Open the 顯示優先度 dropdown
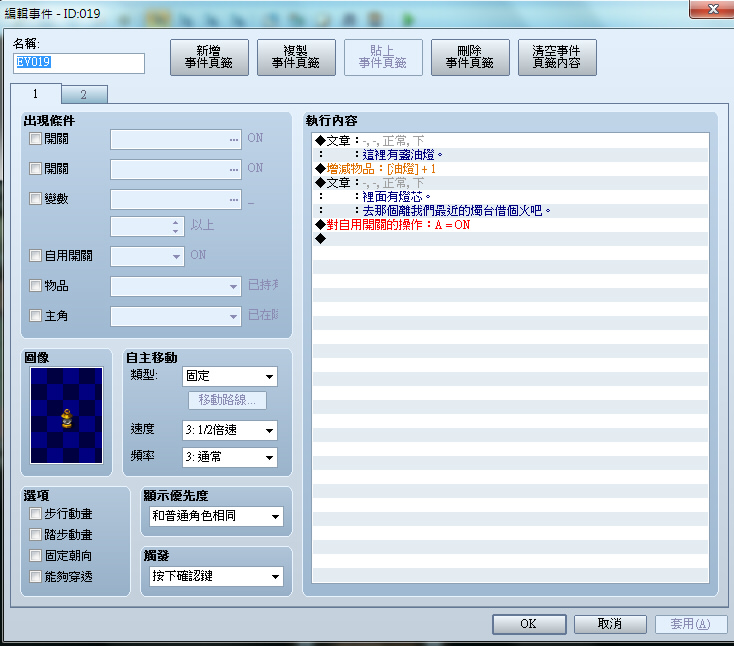The image size is (734, 646). point(216,516)
